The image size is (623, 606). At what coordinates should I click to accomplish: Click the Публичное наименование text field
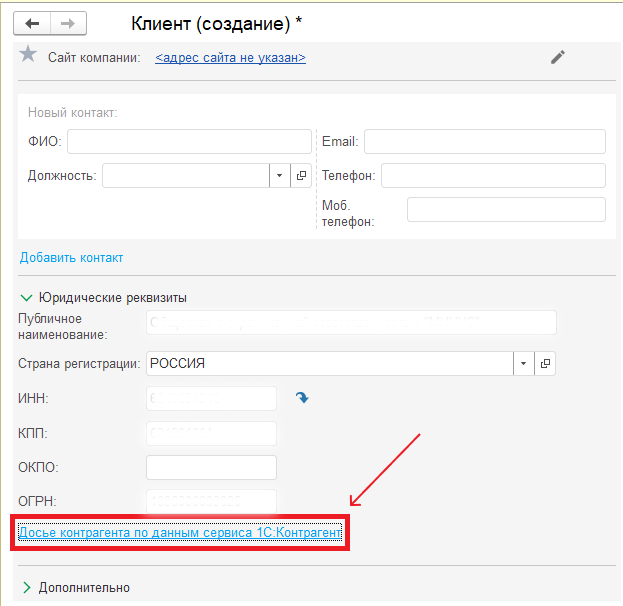point(350,322)
